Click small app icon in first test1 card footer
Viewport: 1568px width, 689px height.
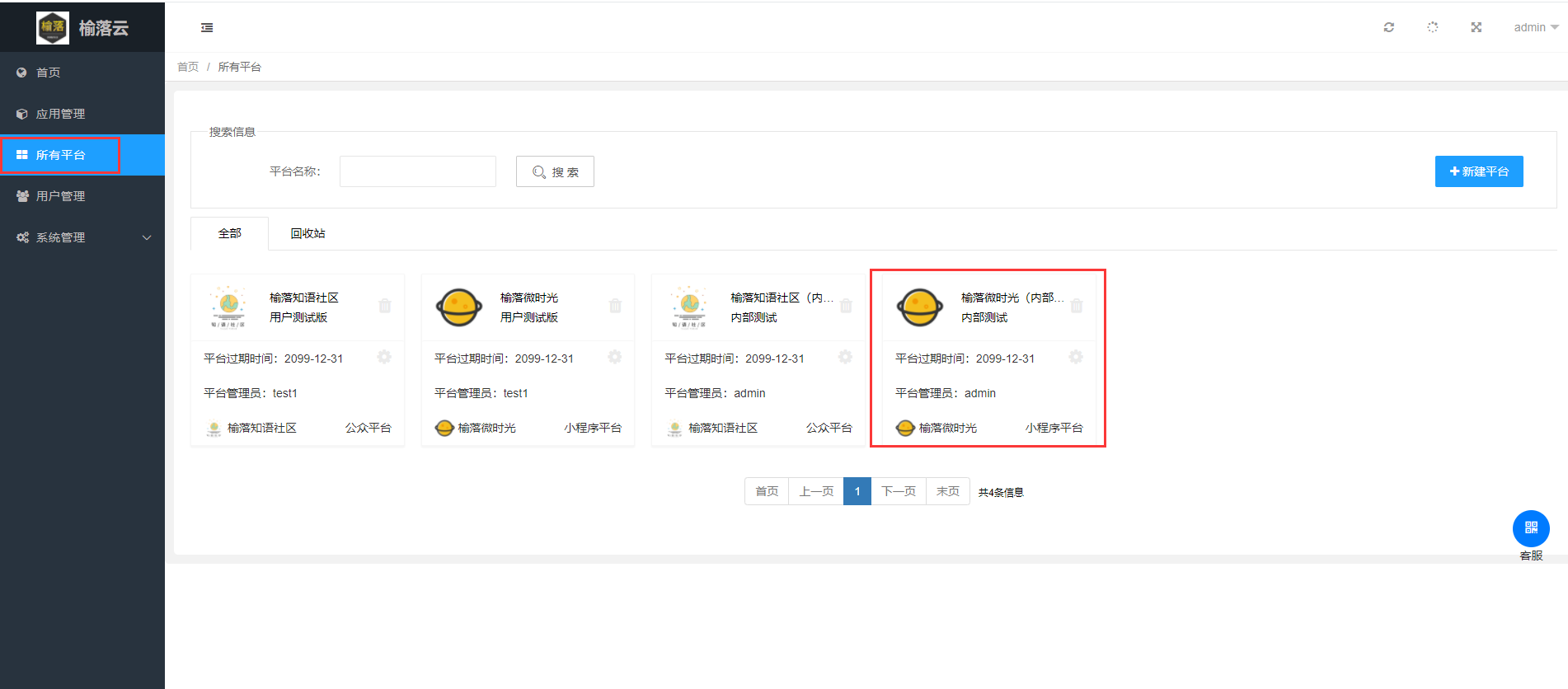pos(214,429)
